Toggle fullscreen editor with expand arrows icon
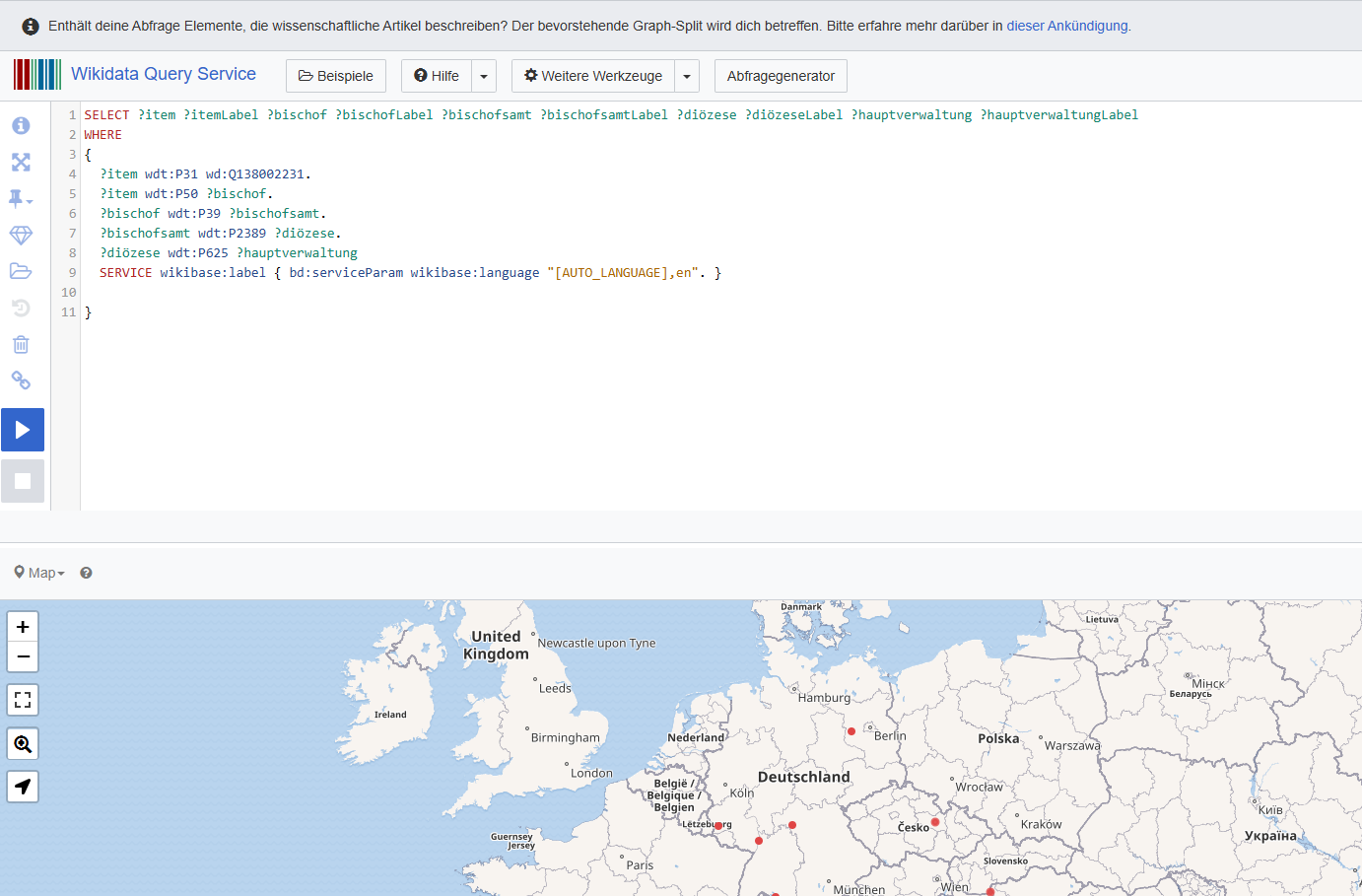Screen dimensions: 1362x896 point(21,162)
